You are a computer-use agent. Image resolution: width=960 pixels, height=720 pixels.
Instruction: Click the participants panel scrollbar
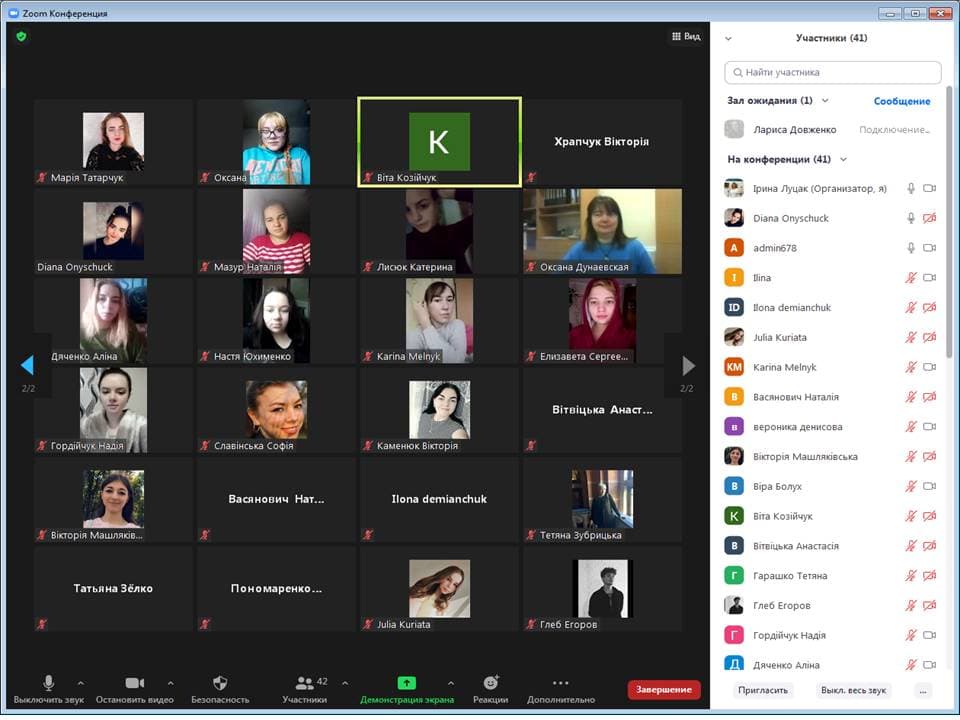point(950,220)
